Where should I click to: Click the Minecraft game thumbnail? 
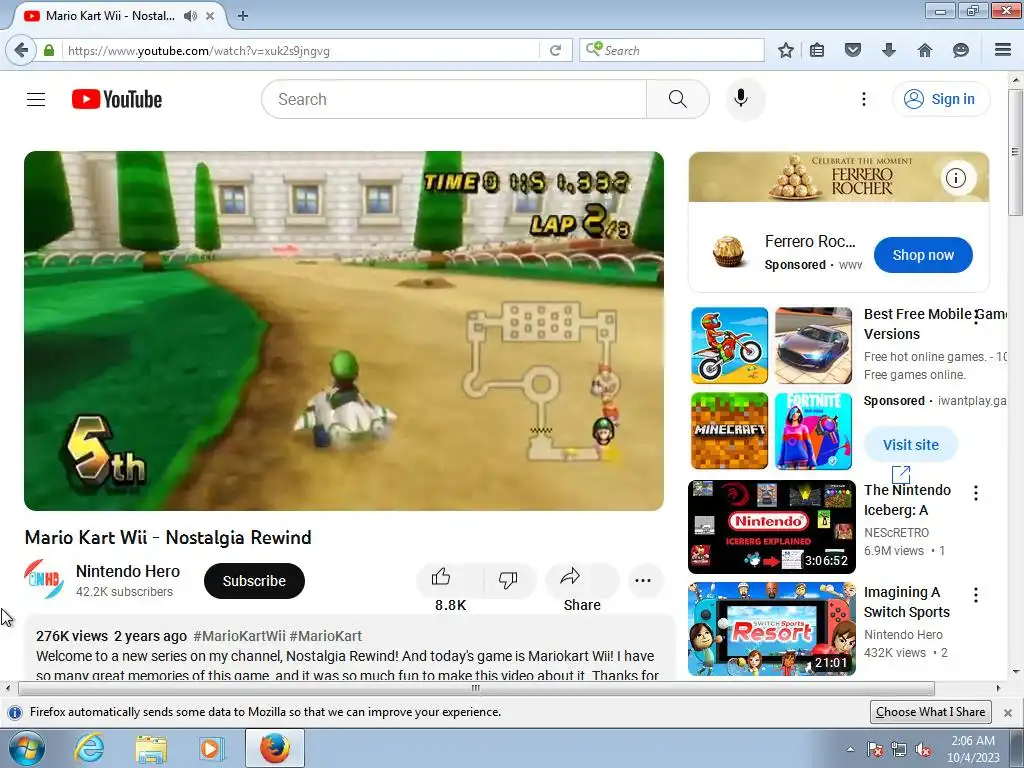click(x=729, y=431)
